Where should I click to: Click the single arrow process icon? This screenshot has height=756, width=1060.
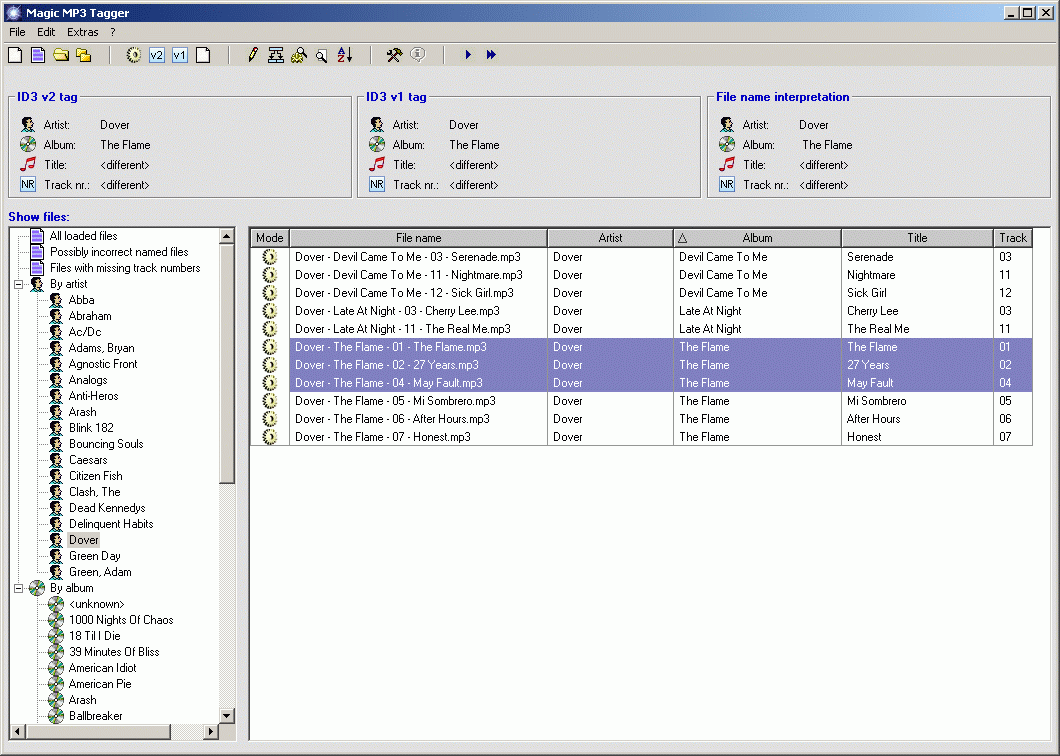(x=468, y=55)
